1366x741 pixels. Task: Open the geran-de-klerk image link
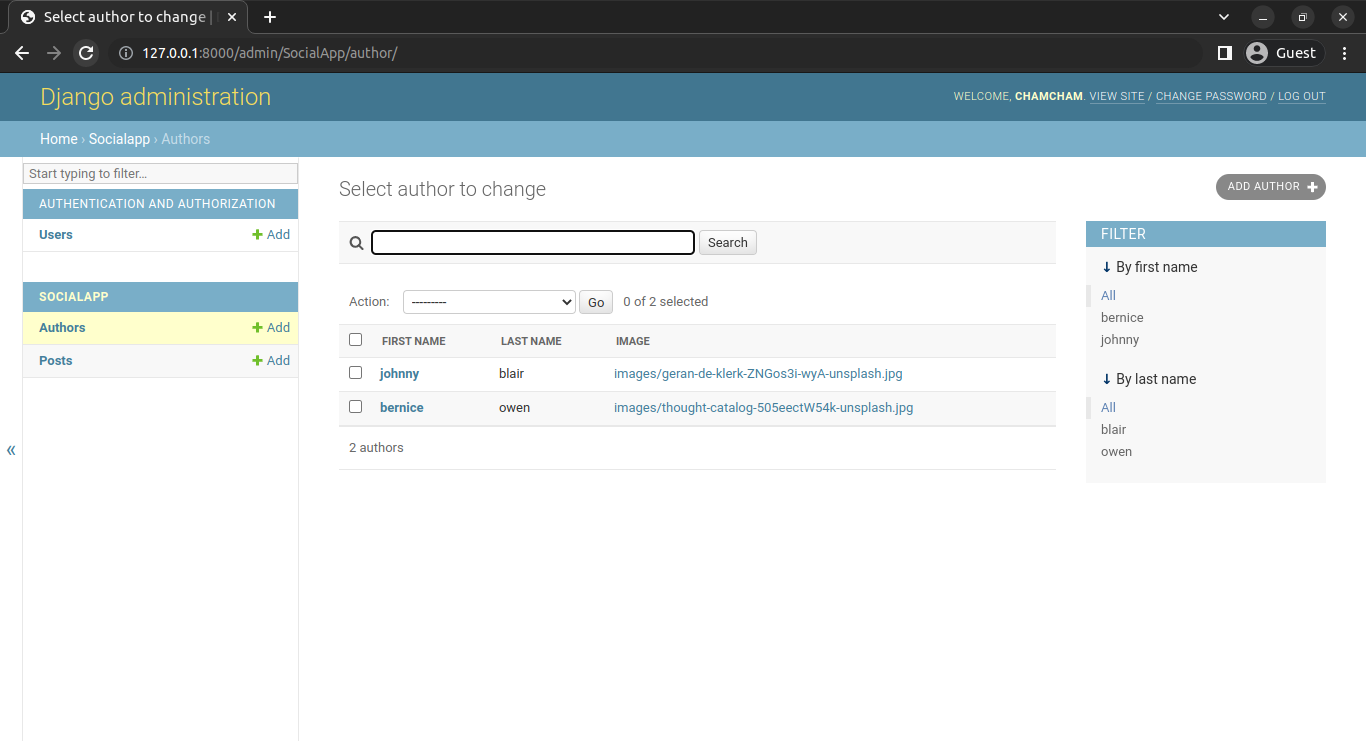758,374
